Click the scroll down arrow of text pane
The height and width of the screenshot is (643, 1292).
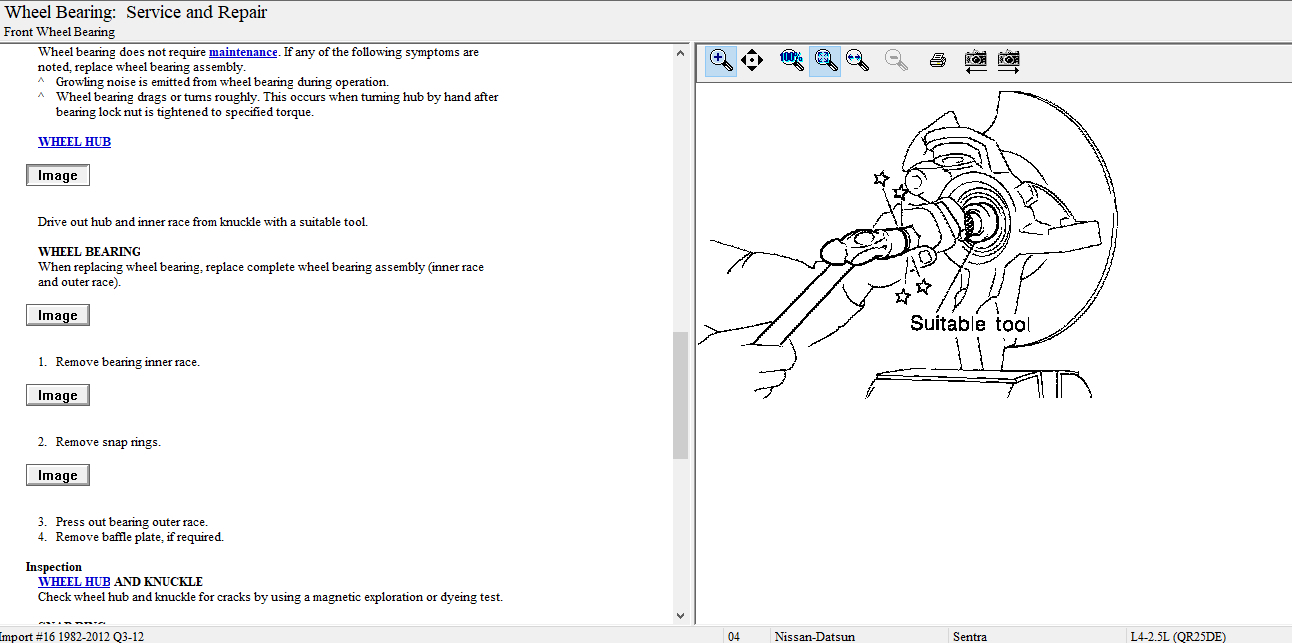point(681,616)
